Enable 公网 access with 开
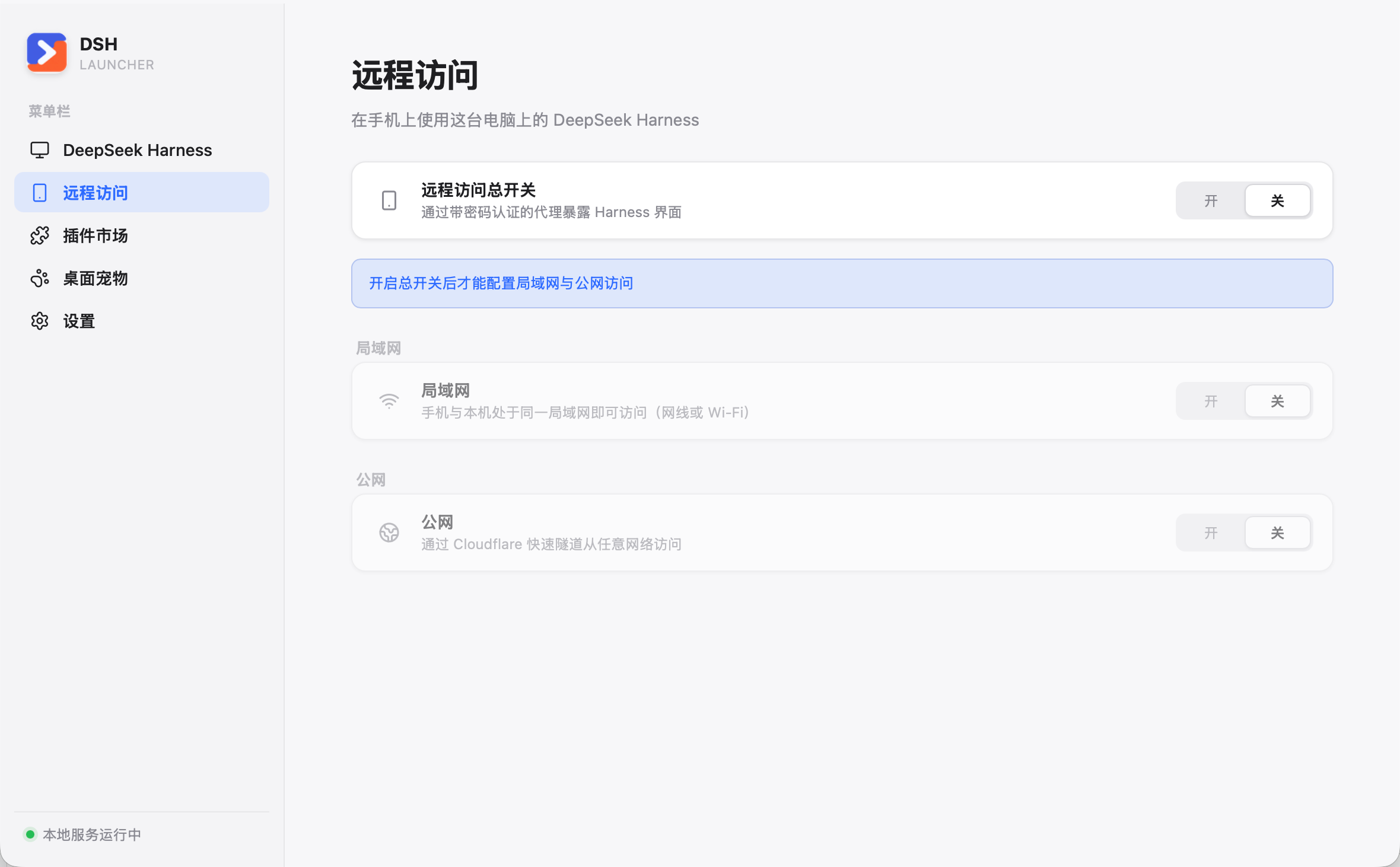 [x=1211, y=533]
